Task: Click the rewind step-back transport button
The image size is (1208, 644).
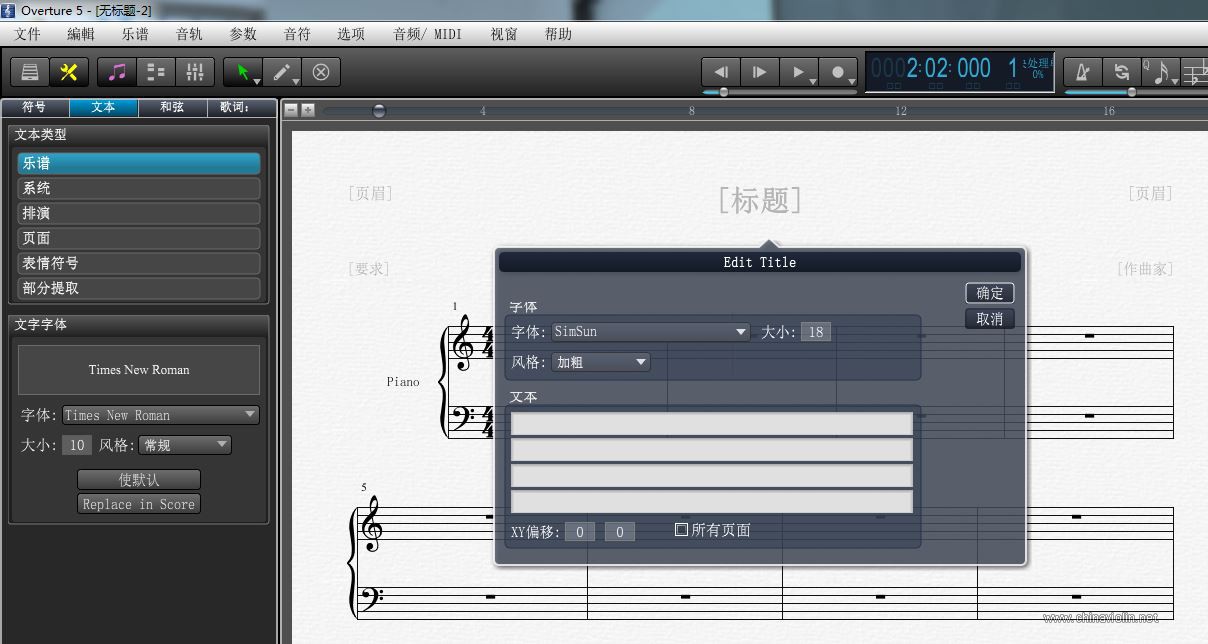Action: pos(721,72)
